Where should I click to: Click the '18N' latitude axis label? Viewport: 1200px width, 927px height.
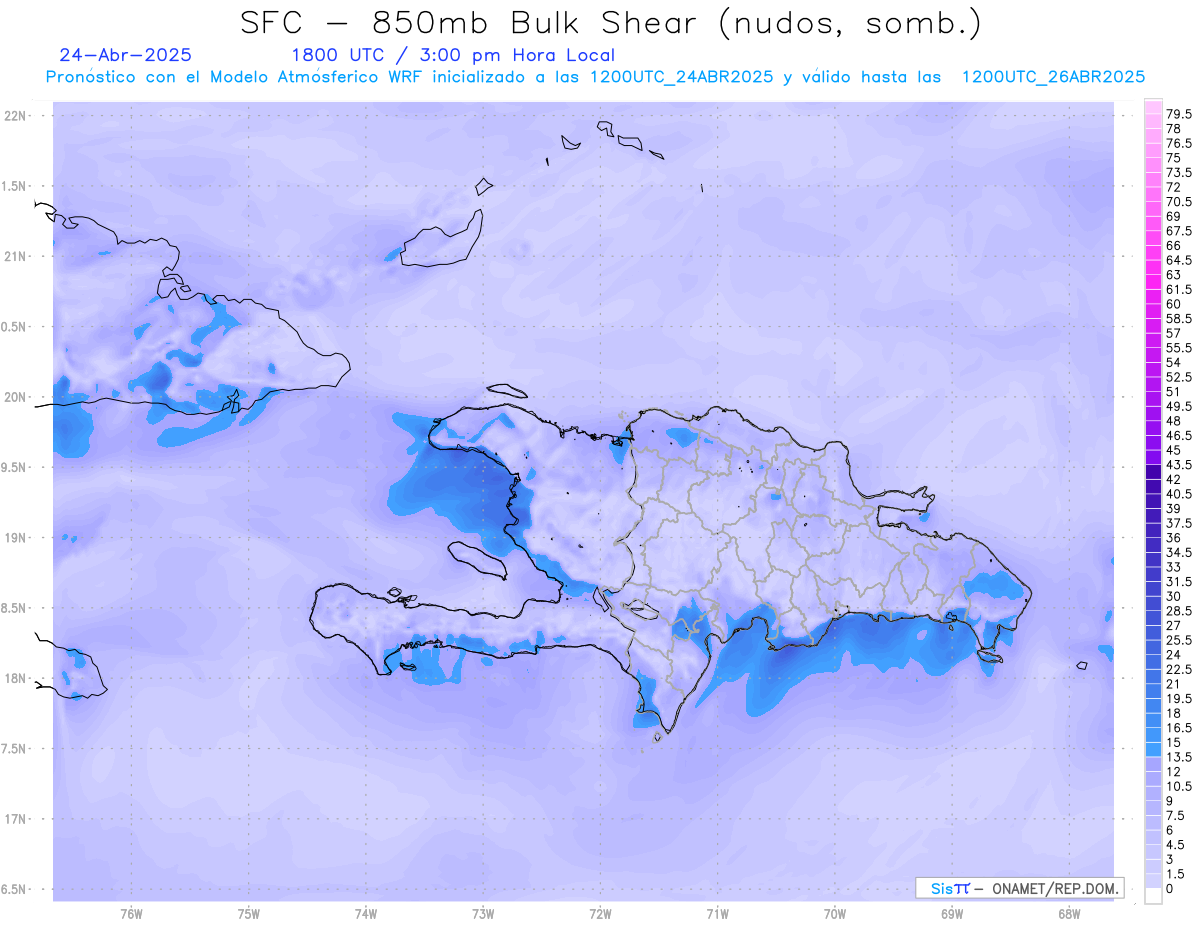[15, 678]
